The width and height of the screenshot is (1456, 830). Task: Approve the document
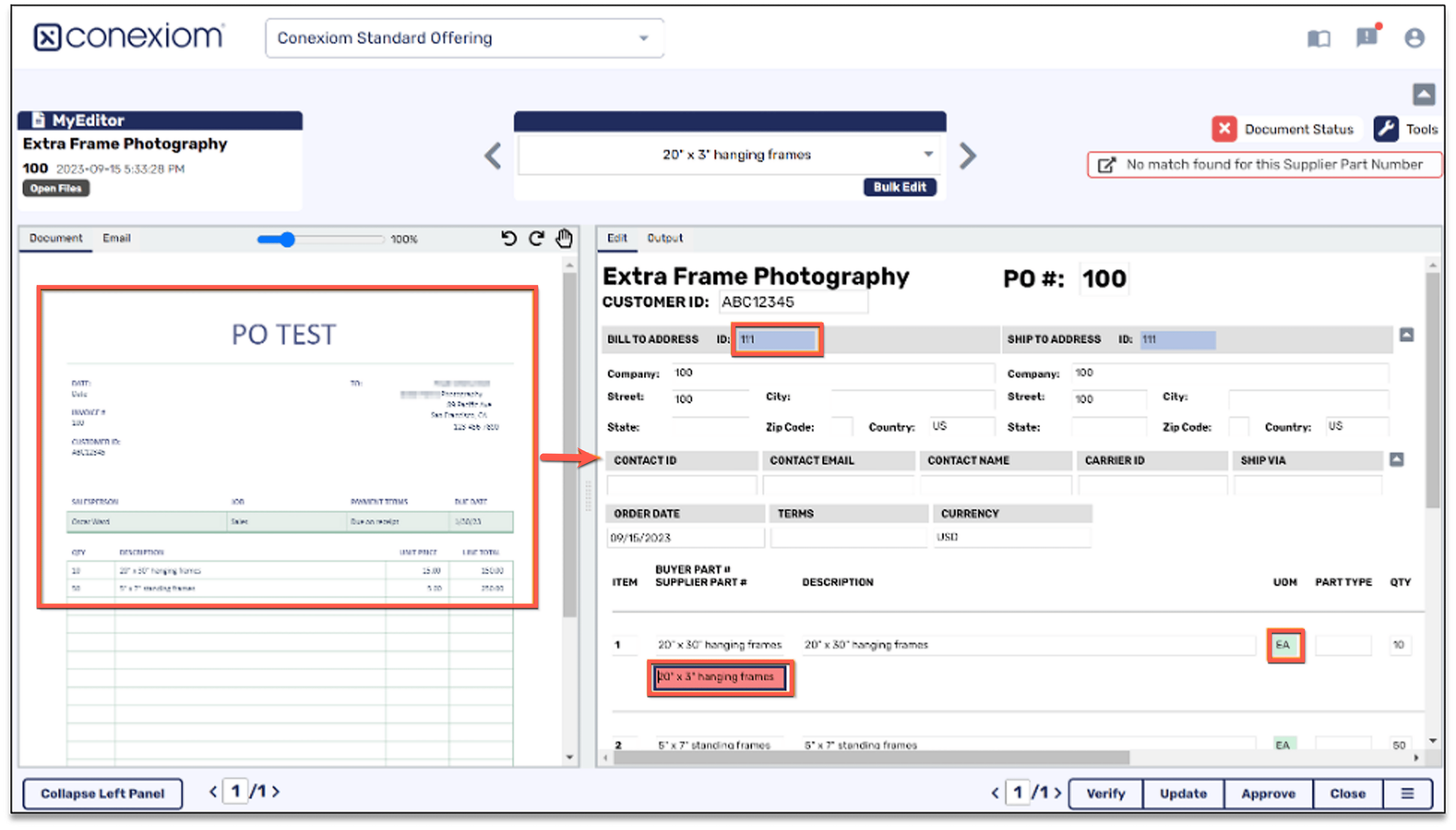point(1268,793)
